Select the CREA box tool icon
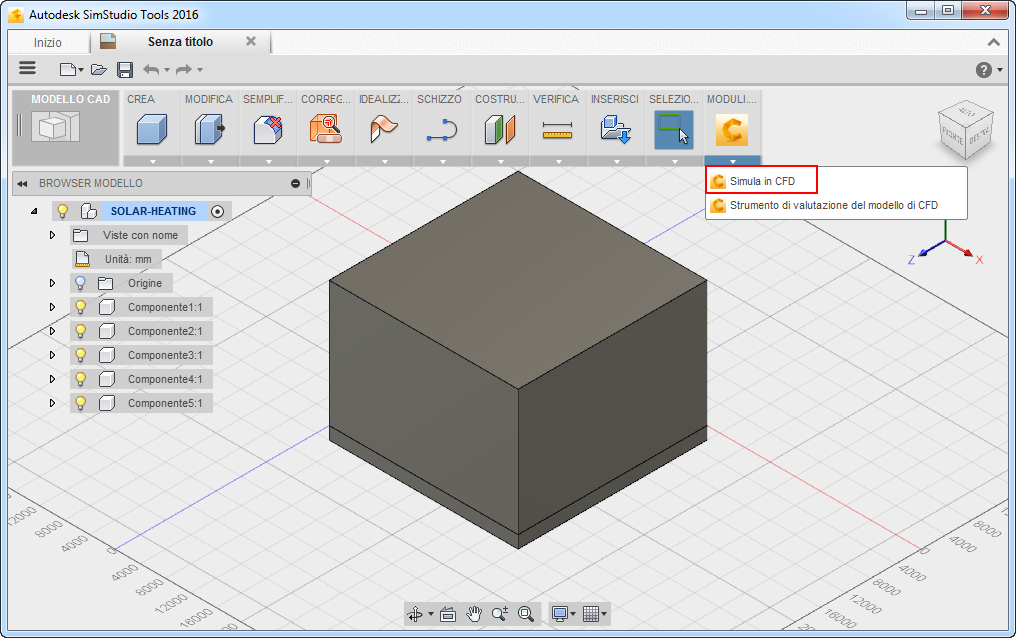The image size is (1016, 638). [152, 129]
